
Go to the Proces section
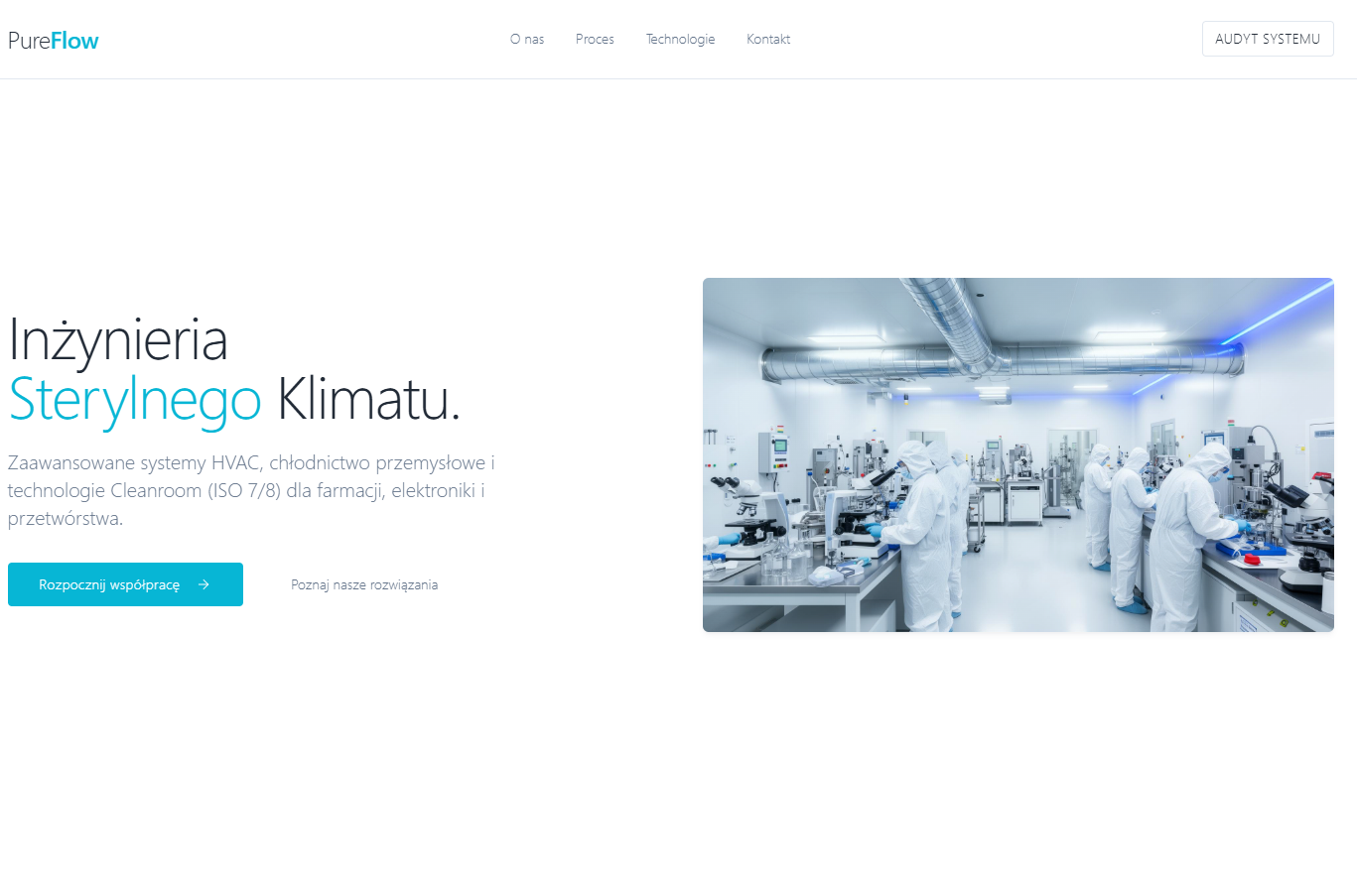click(x=595, y=40)
